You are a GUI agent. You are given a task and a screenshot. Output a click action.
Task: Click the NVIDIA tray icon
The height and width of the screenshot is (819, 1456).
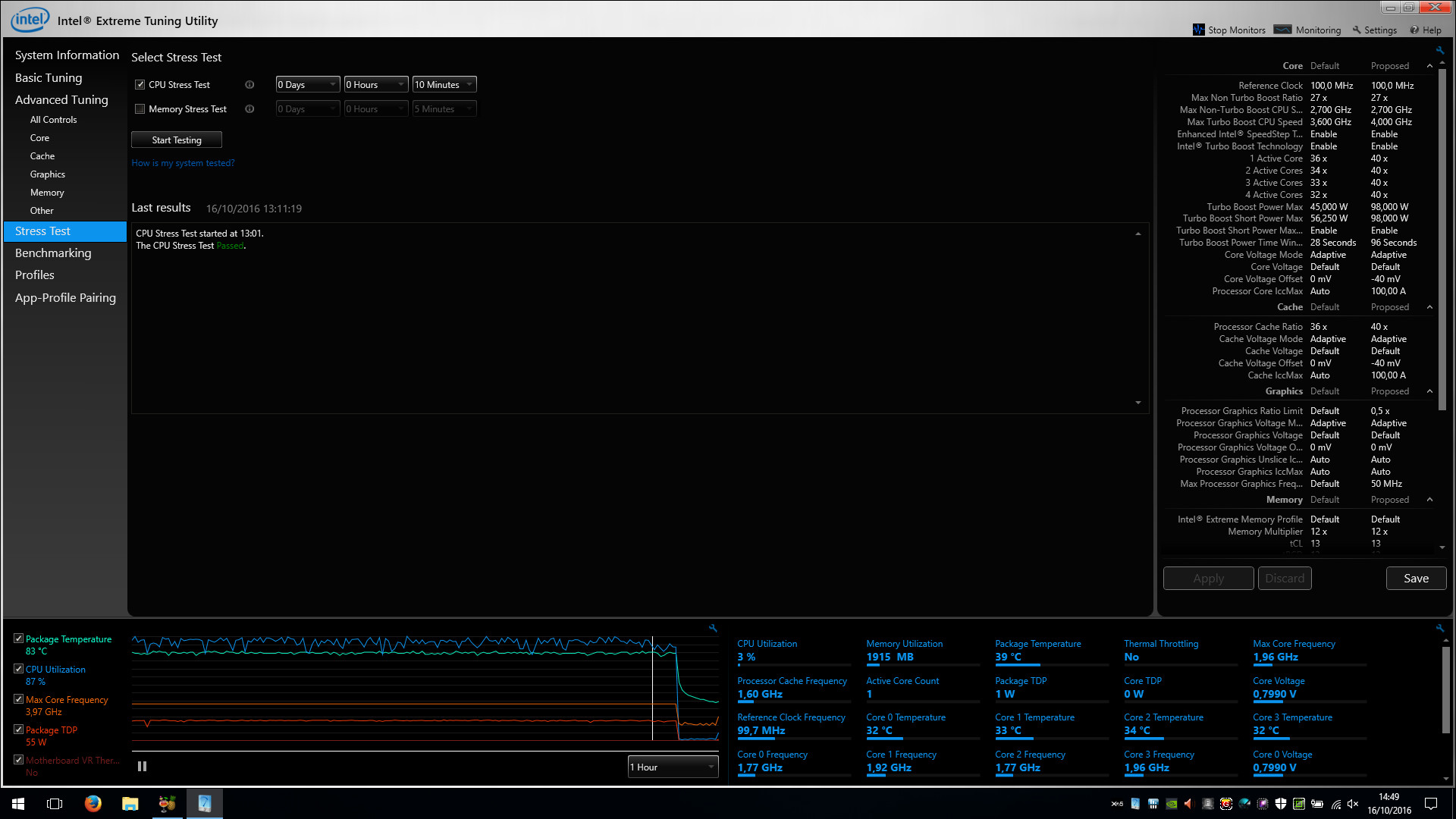coord(1172,804)
